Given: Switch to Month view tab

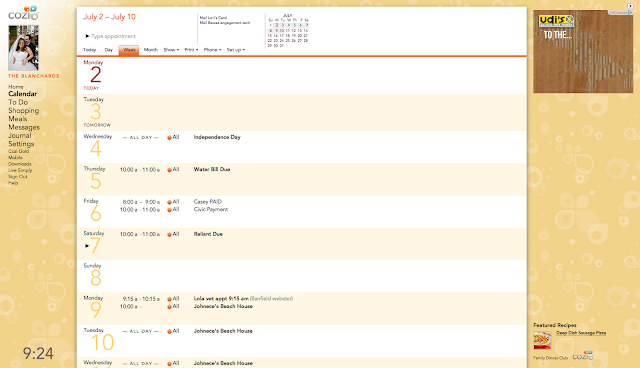Looking at the screenshot, I should [151, 50].
